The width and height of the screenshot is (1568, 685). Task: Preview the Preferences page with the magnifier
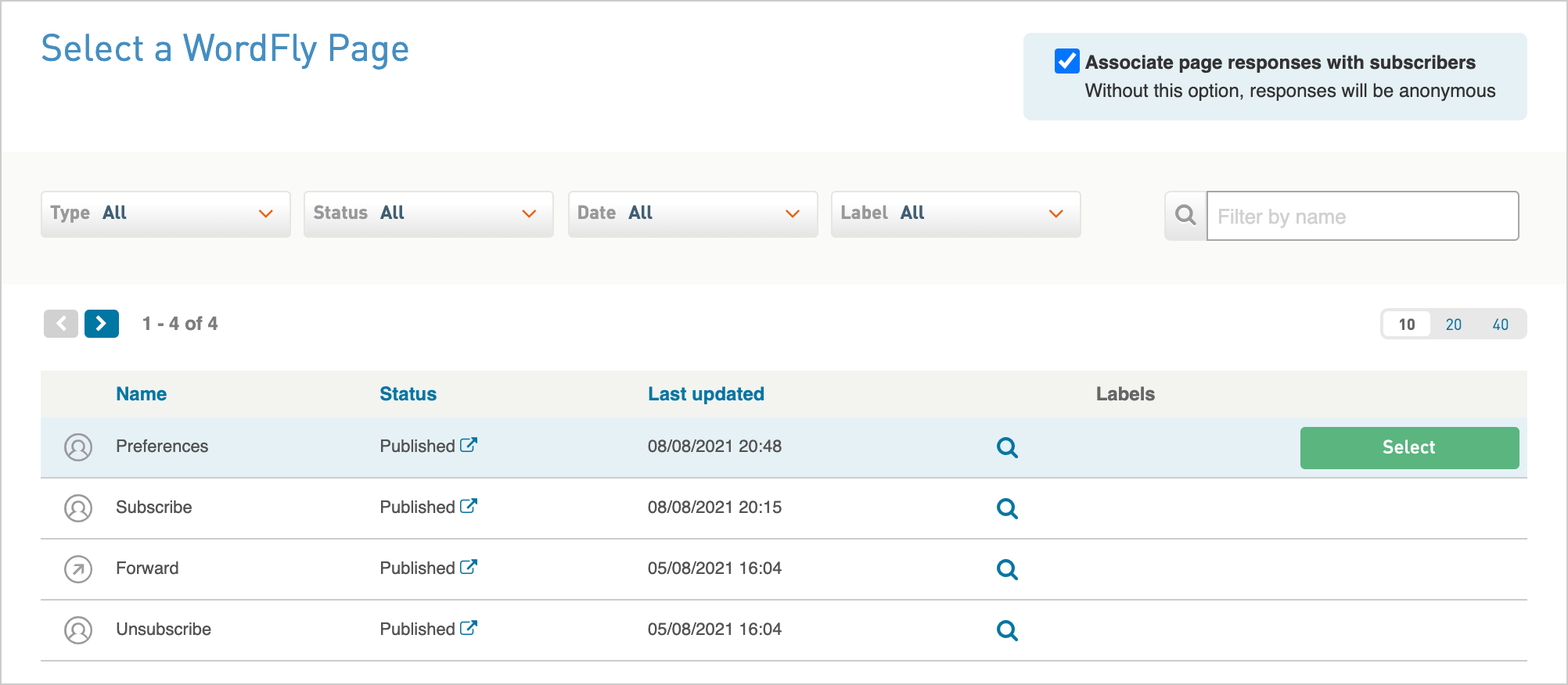pyautogui.click(x=1007, y=447)
